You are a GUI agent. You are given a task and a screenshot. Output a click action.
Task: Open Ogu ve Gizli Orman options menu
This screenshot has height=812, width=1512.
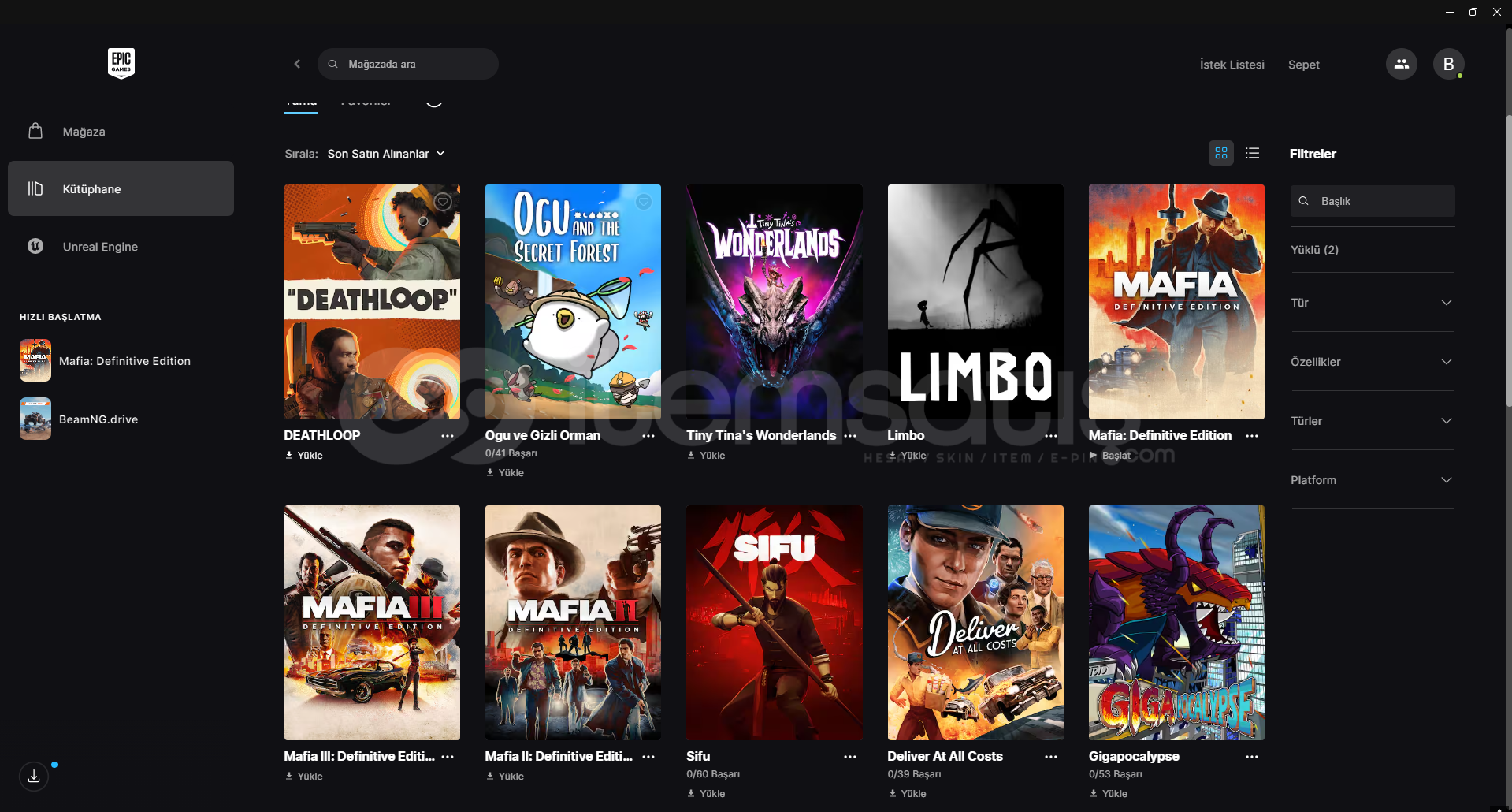pyautogui.click(x=648, y=436)
